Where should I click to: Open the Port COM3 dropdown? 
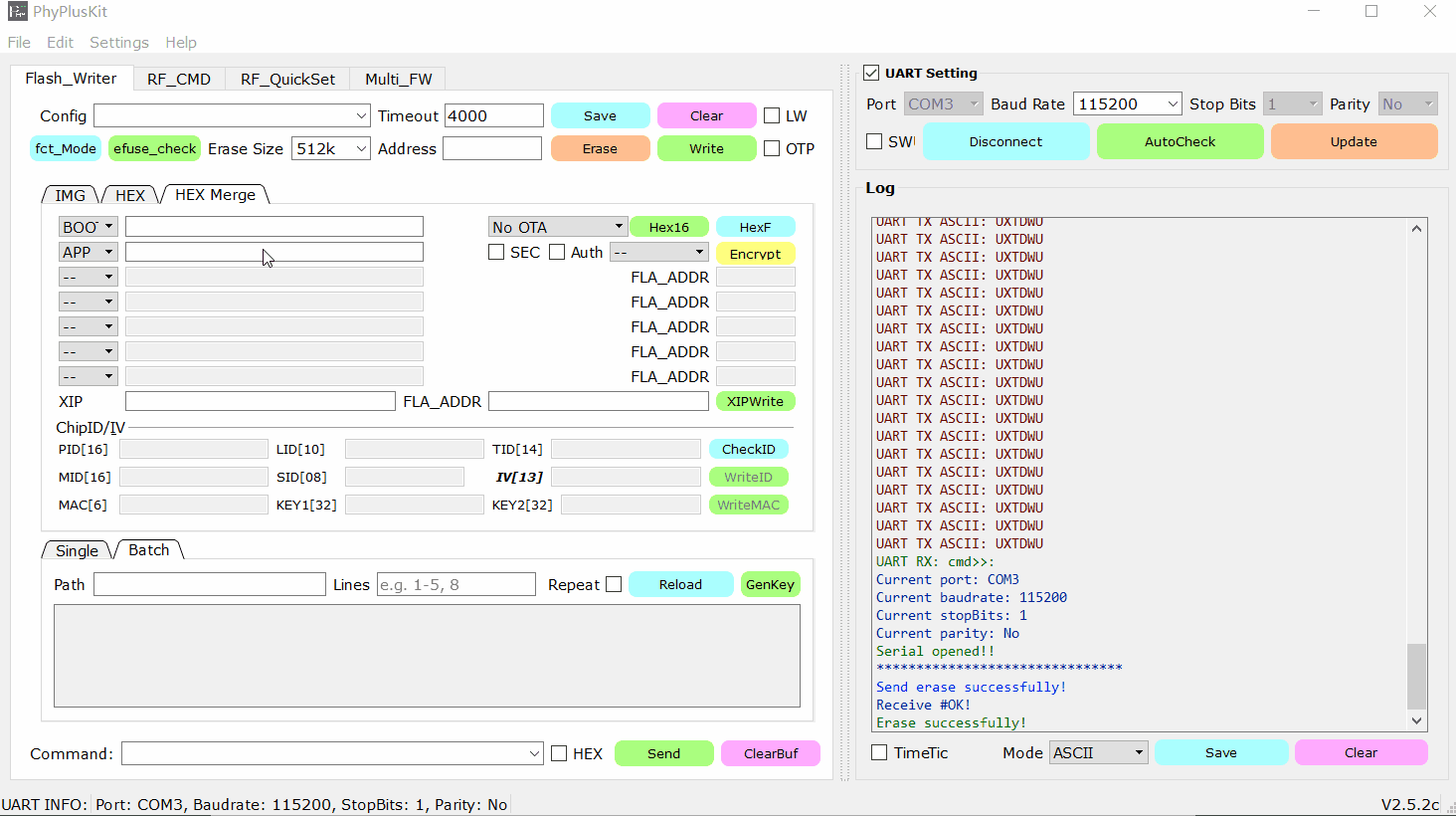pyautogui.click(x=944, y=103)
